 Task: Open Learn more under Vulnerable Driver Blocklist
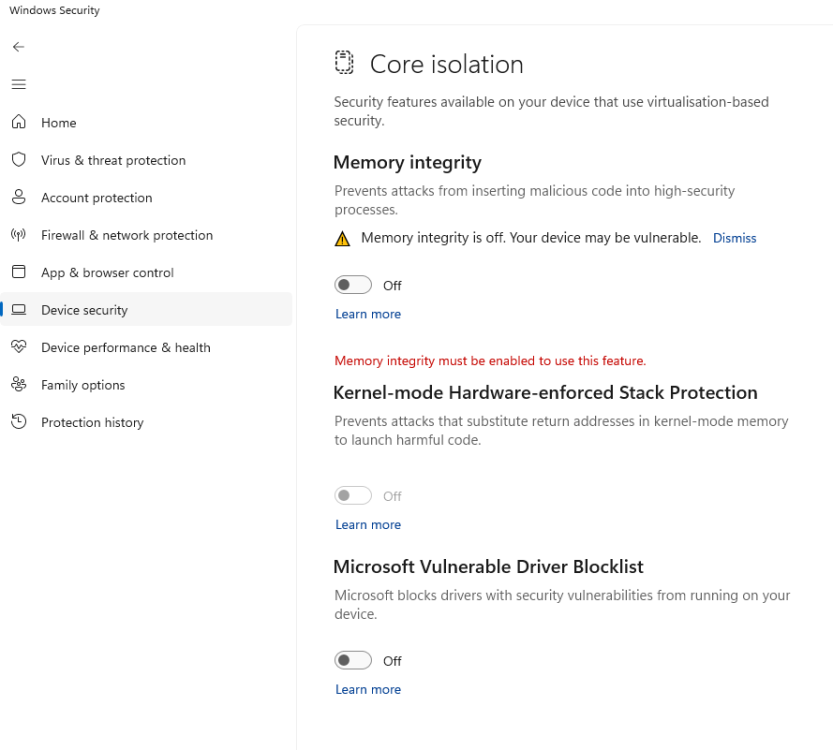[x=368, y=689]
